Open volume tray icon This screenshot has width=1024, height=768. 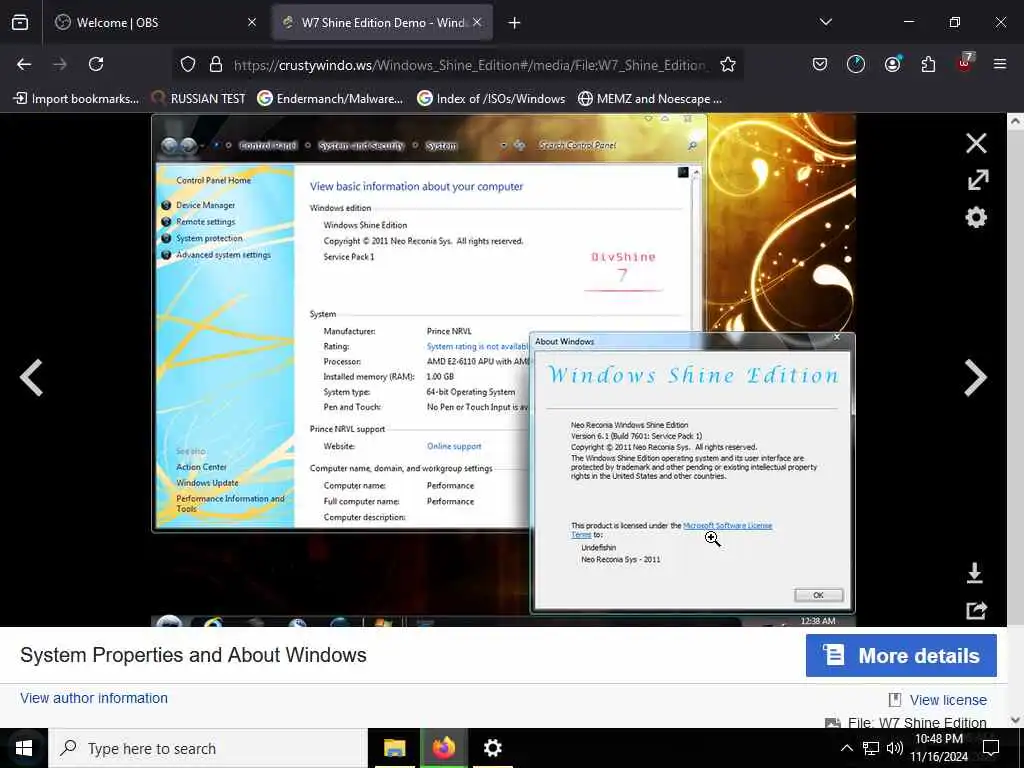click(x=894, y=748)
